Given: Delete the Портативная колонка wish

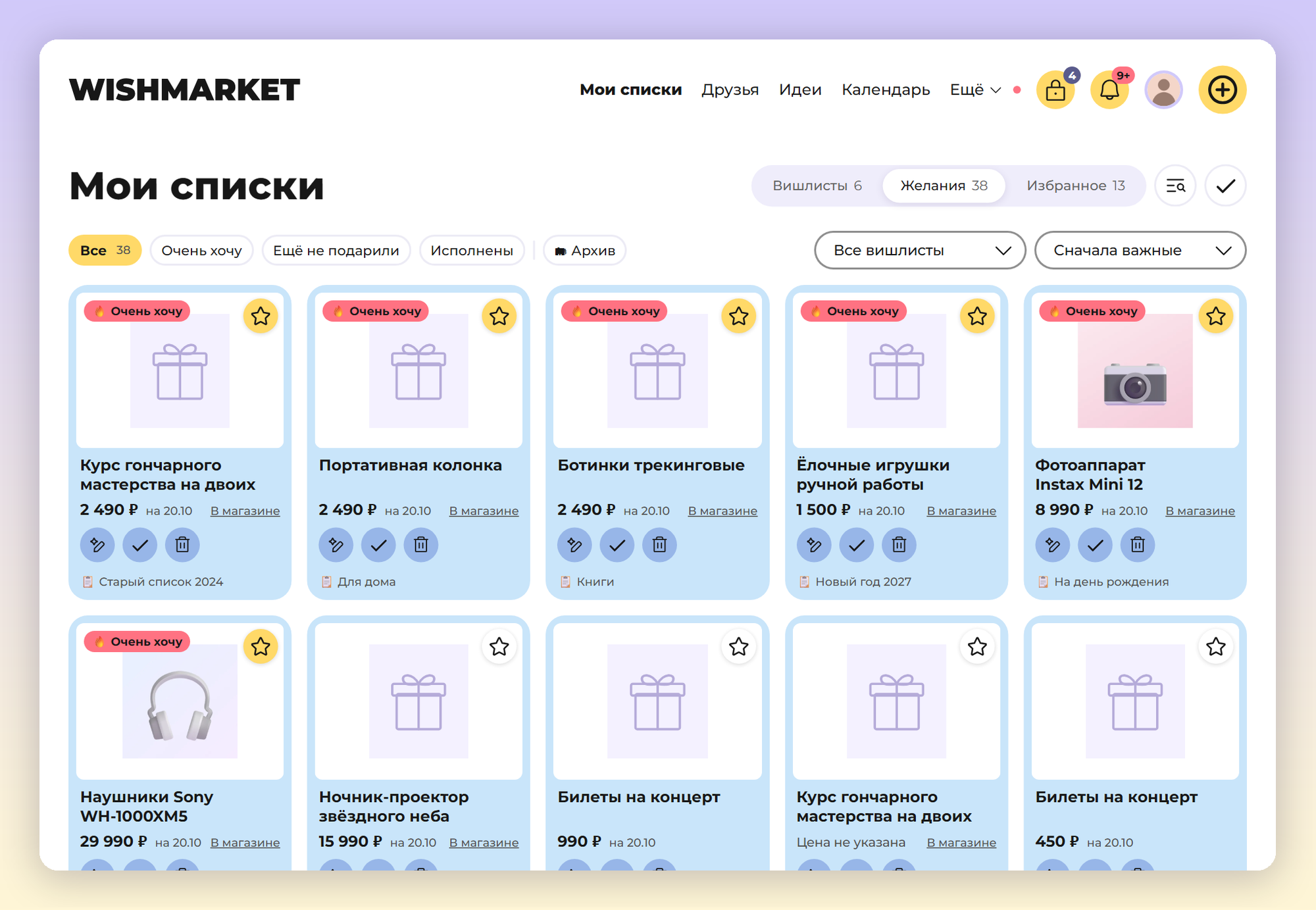Looking at the screenshot, I should tap(421, 545).
